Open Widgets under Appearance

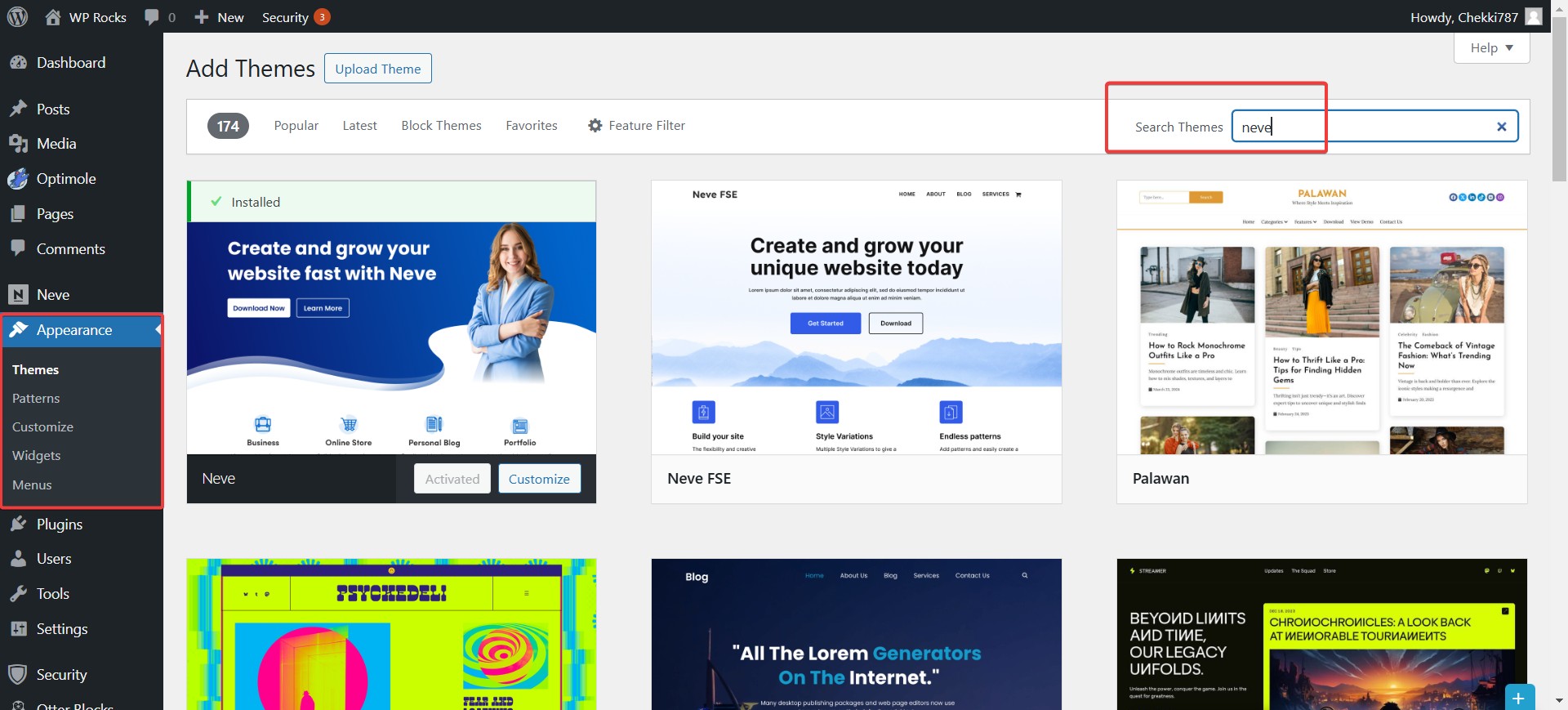click(37, 456)
